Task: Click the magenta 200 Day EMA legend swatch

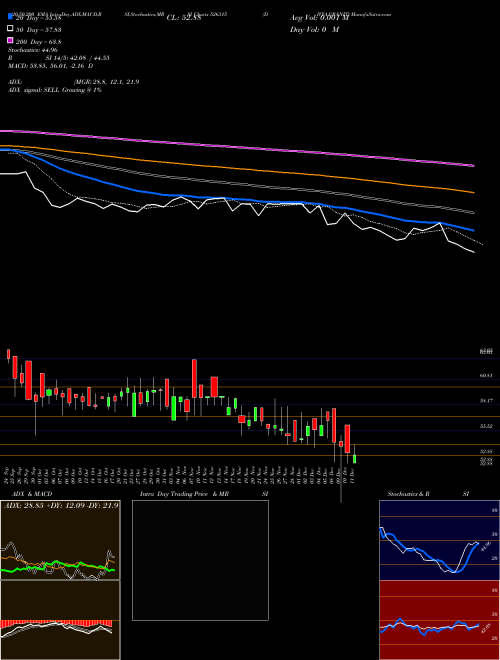Action: tap(10, 41)
